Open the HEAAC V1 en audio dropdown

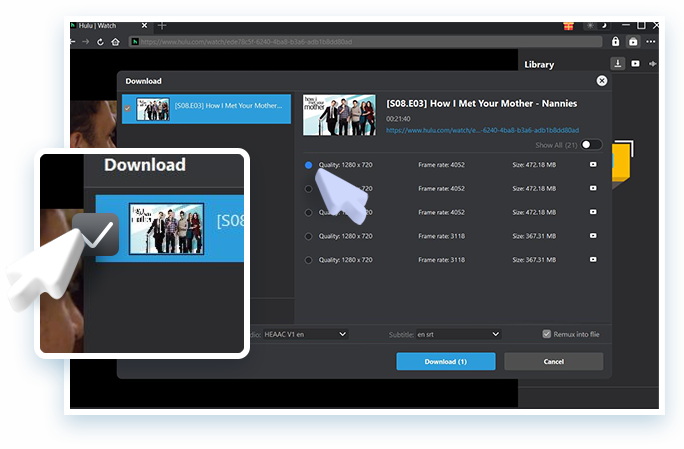pyautogui.click(x=305, y=334)
